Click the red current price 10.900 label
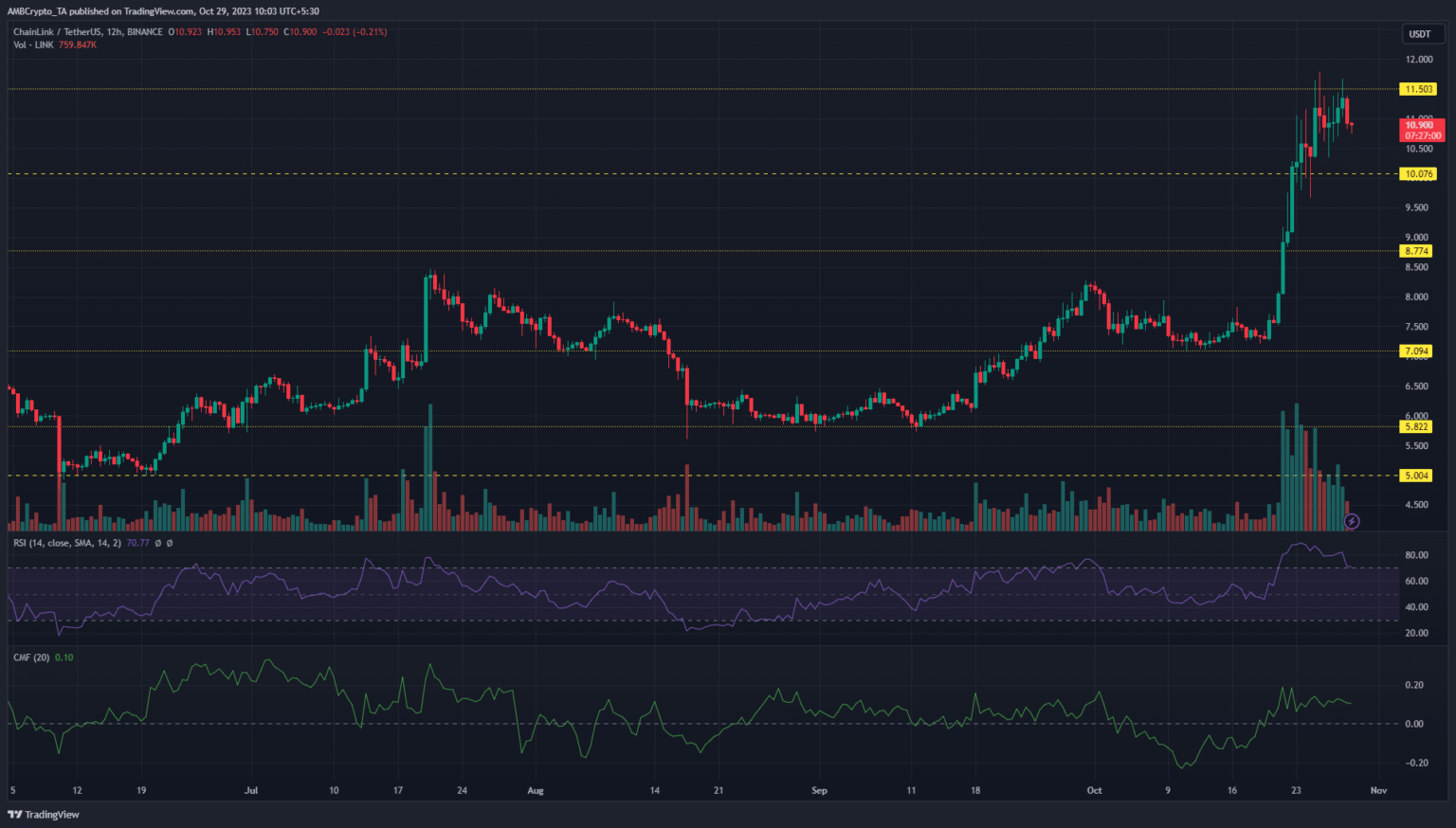Image resolution: width=1456 pixels, height=828 pixels. coord(1420,130)
